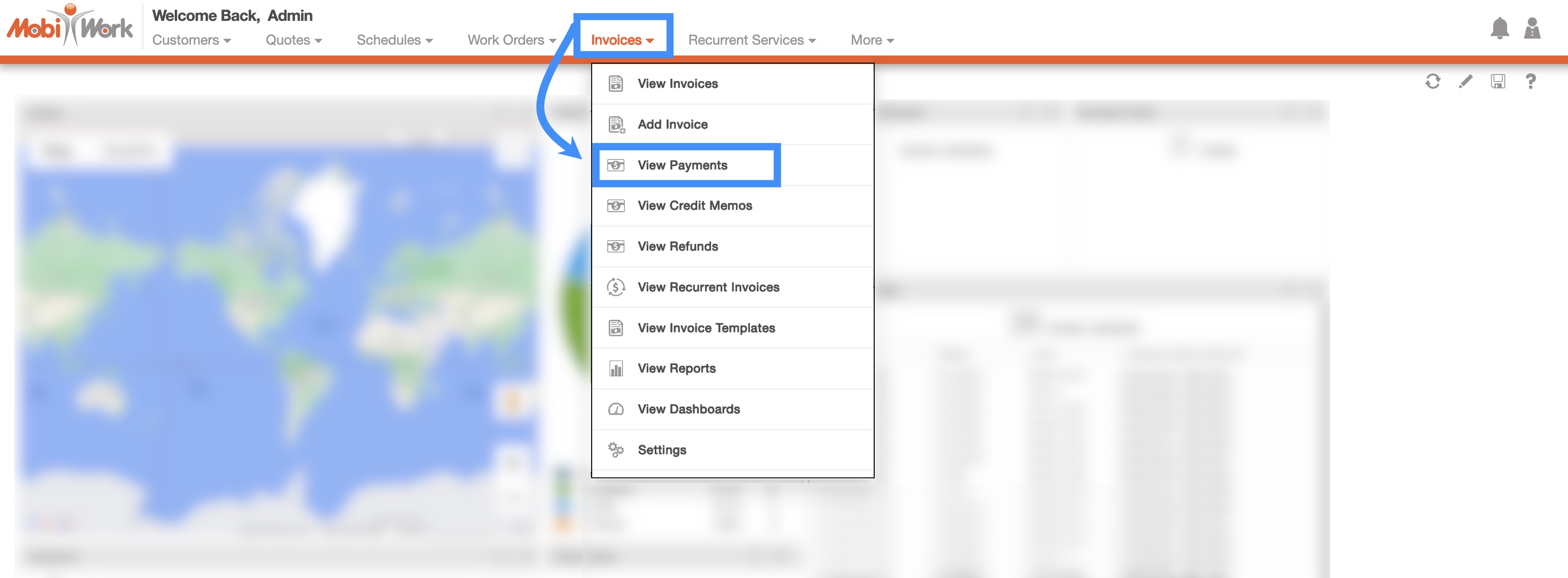This screenshot has width=1568, height=578.
Task: Select View Payments menu item
Action: (682, 165)
